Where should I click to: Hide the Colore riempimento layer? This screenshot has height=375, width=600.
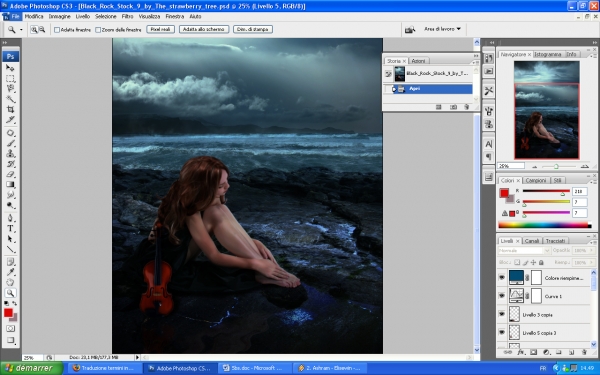pos(502,278)
